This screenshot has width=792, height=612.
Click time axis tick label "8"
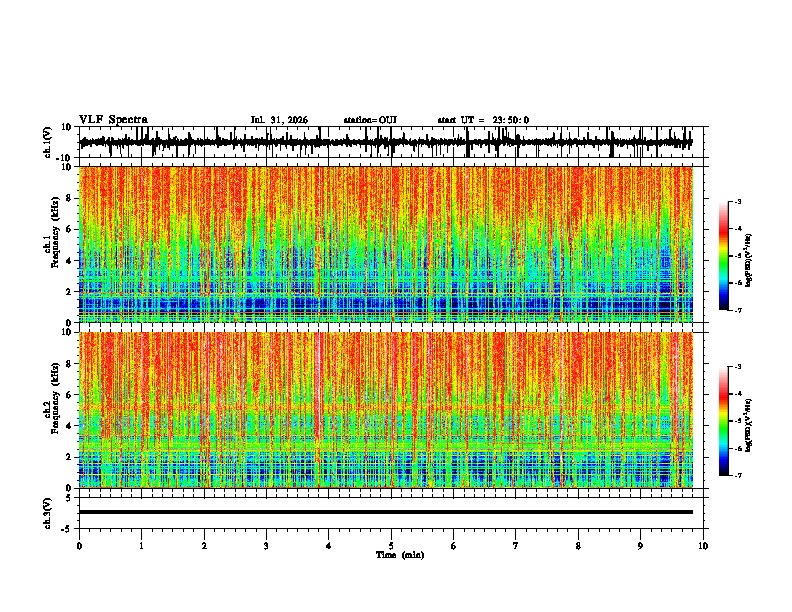578,546
